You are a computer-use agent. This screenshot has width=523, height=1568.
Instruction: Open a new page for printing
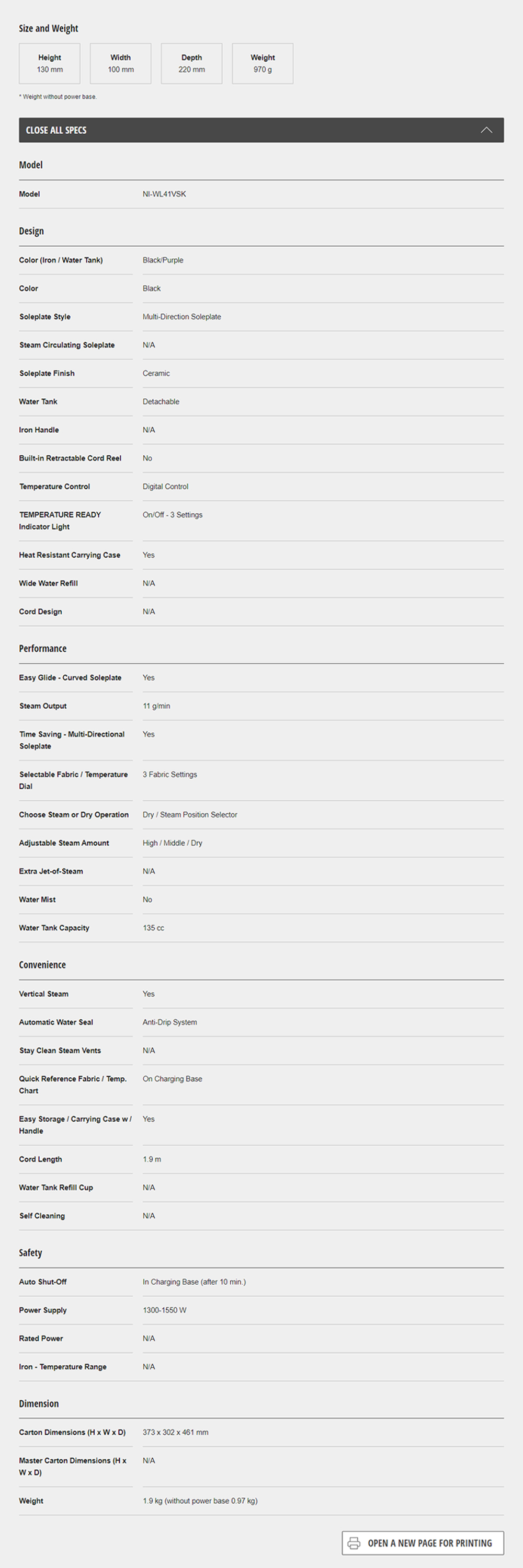click(x=429, y=1543)
